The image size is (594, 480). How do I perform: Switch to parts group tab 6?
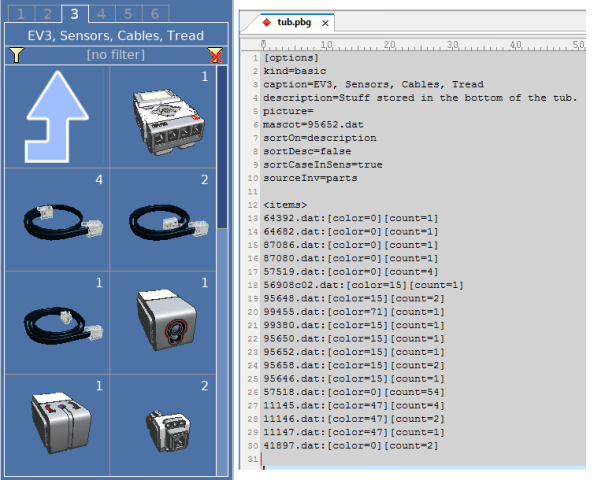[x=155, y=14]
